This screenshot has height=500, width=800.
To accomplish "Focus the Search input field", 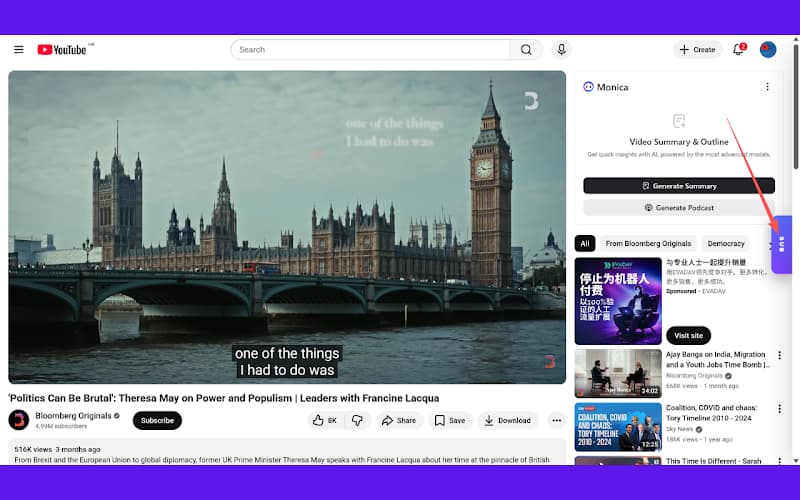I will coord(370,49).
